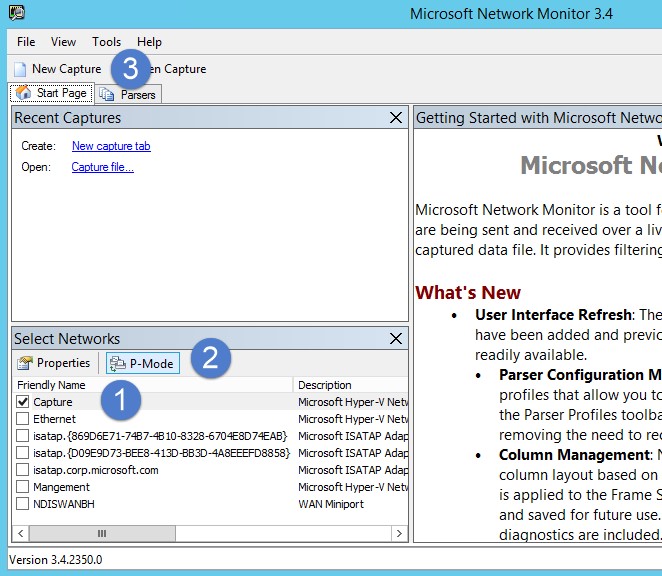Close the Recent Captures panel
This screenshot has width=662, height=576.
[x=396, y=117]
